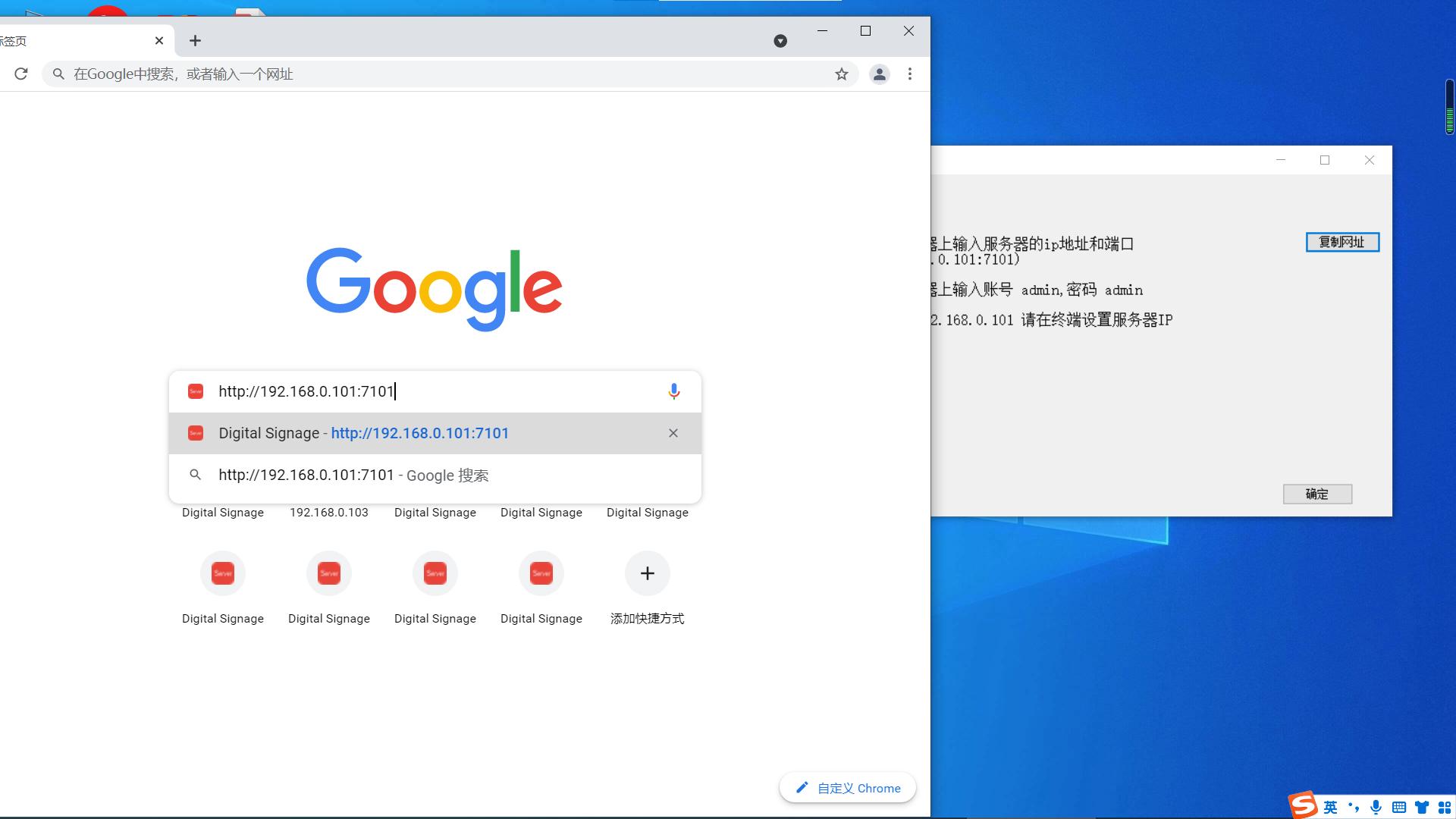Bookmark this page using the star icon

841,74
